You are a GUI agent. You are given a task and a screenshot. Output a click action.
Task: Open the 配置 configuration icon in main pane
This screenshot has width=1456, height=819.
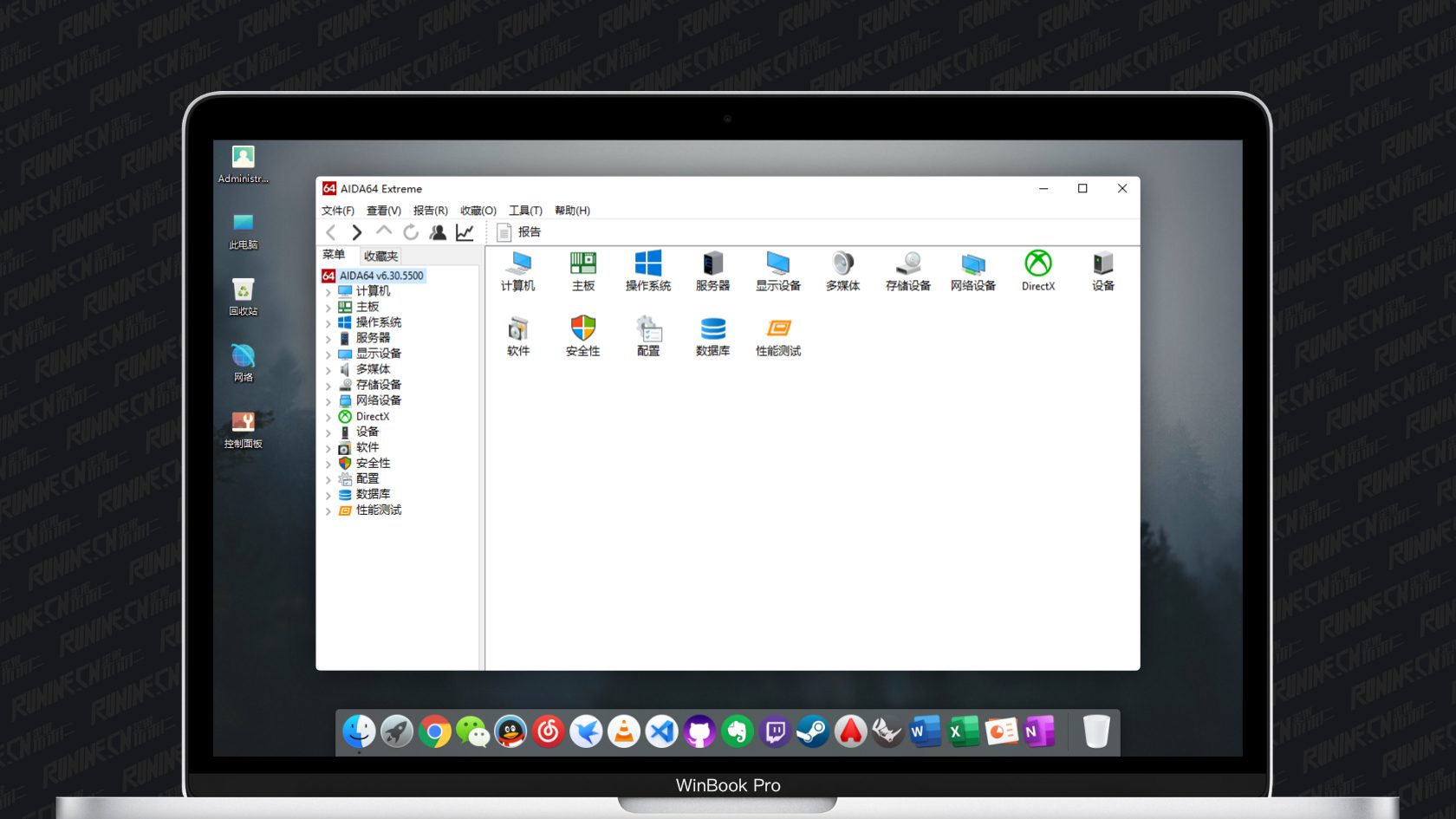tap(648, 336)
